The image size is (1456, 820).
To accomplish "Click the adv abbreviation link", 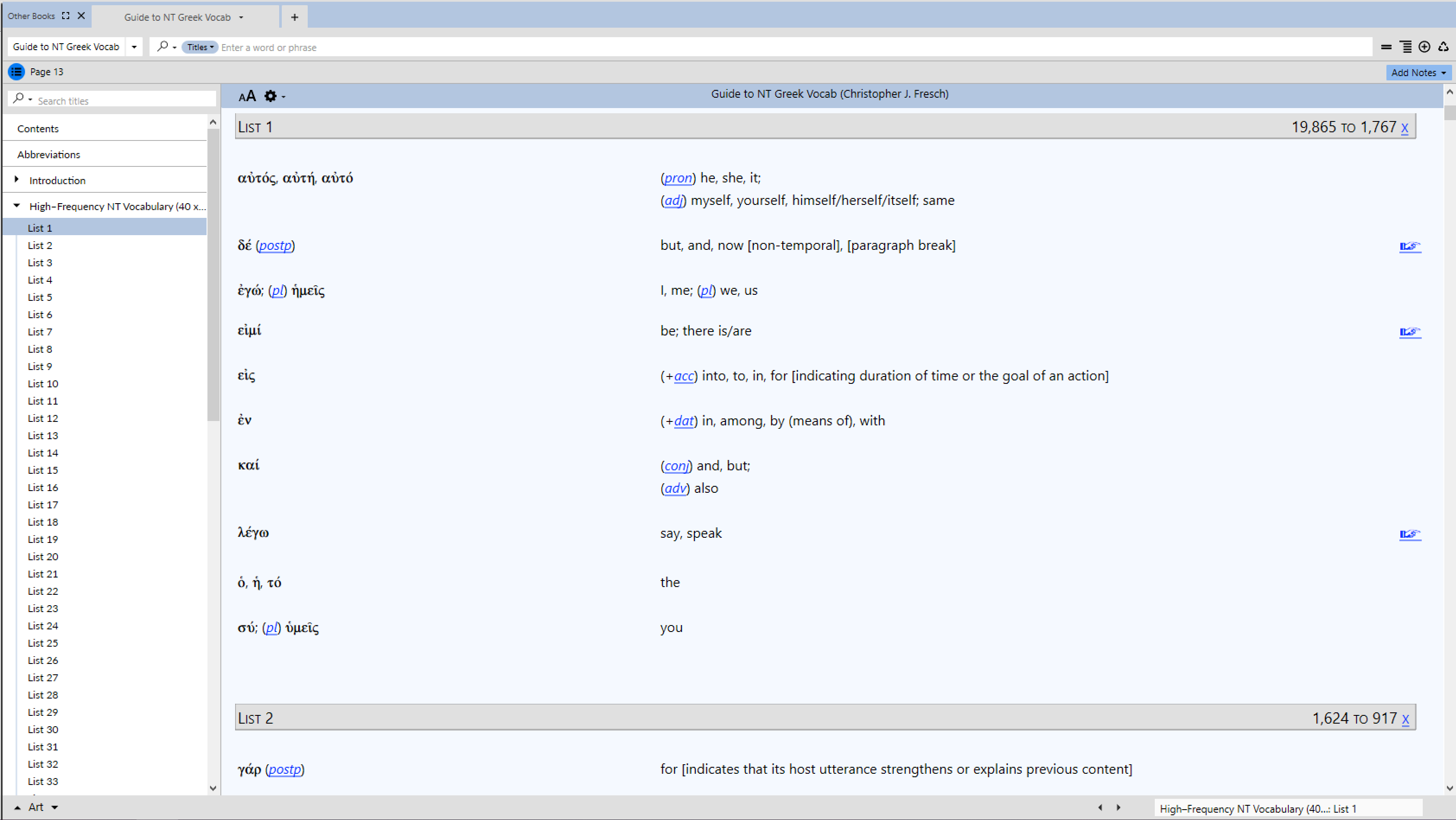I will click(x=675, y=488).
